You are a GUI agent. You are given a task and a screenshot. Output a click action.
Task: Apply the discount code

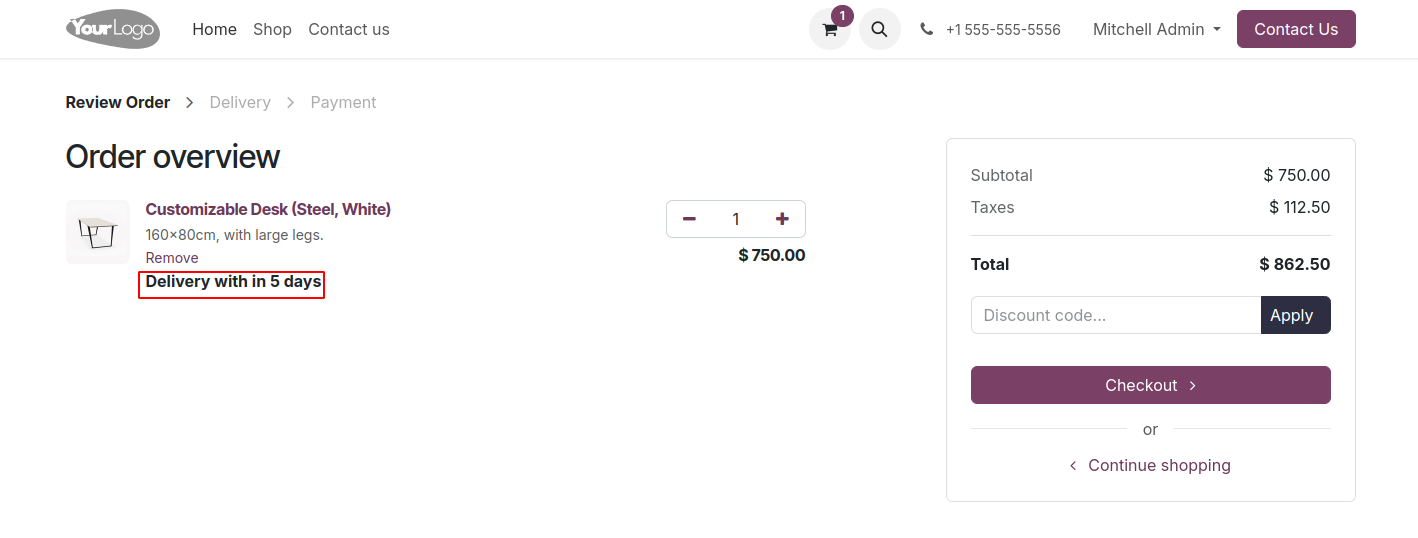coord(1295,315)
